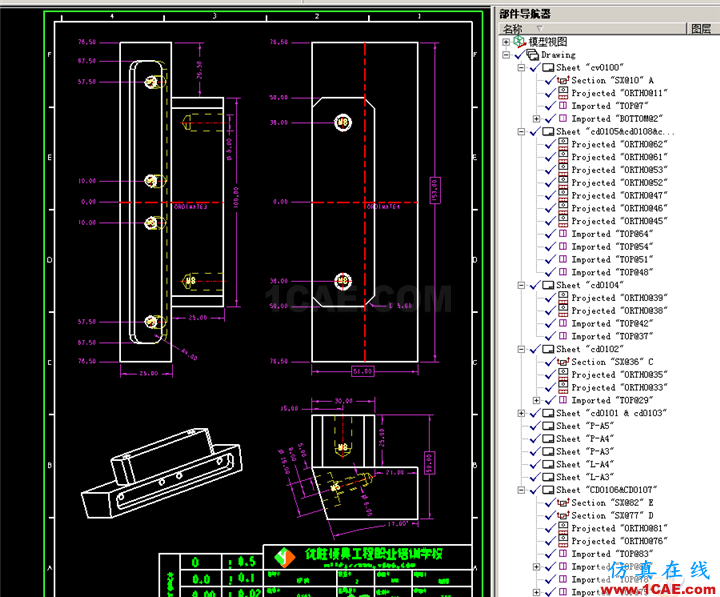Collapse the Drawing tree node
This screenshot has height=597, width=720.
point(506,55)
